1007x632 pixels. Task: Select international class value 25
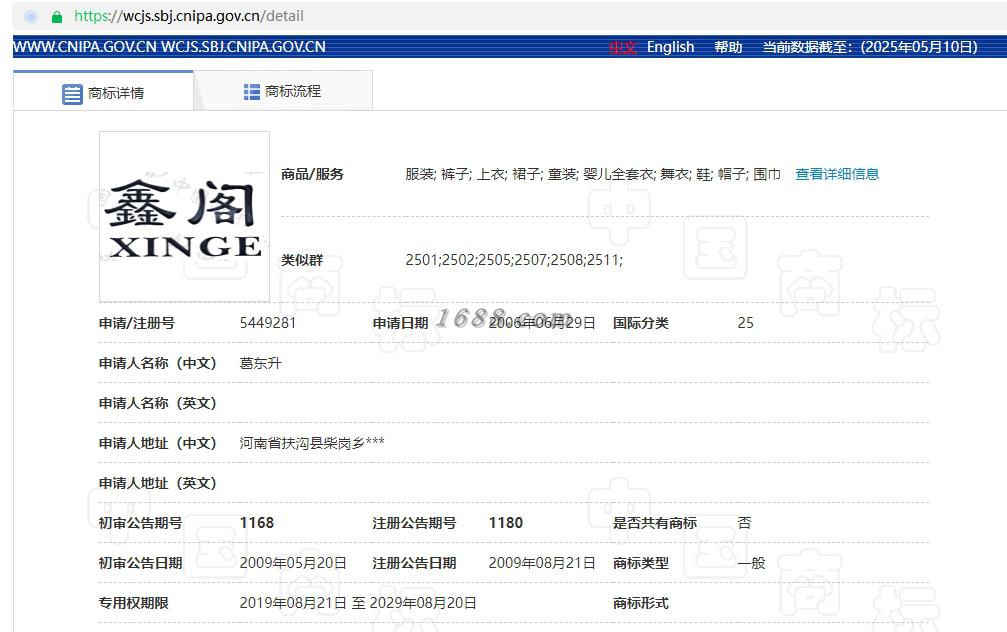coord(746,322)
